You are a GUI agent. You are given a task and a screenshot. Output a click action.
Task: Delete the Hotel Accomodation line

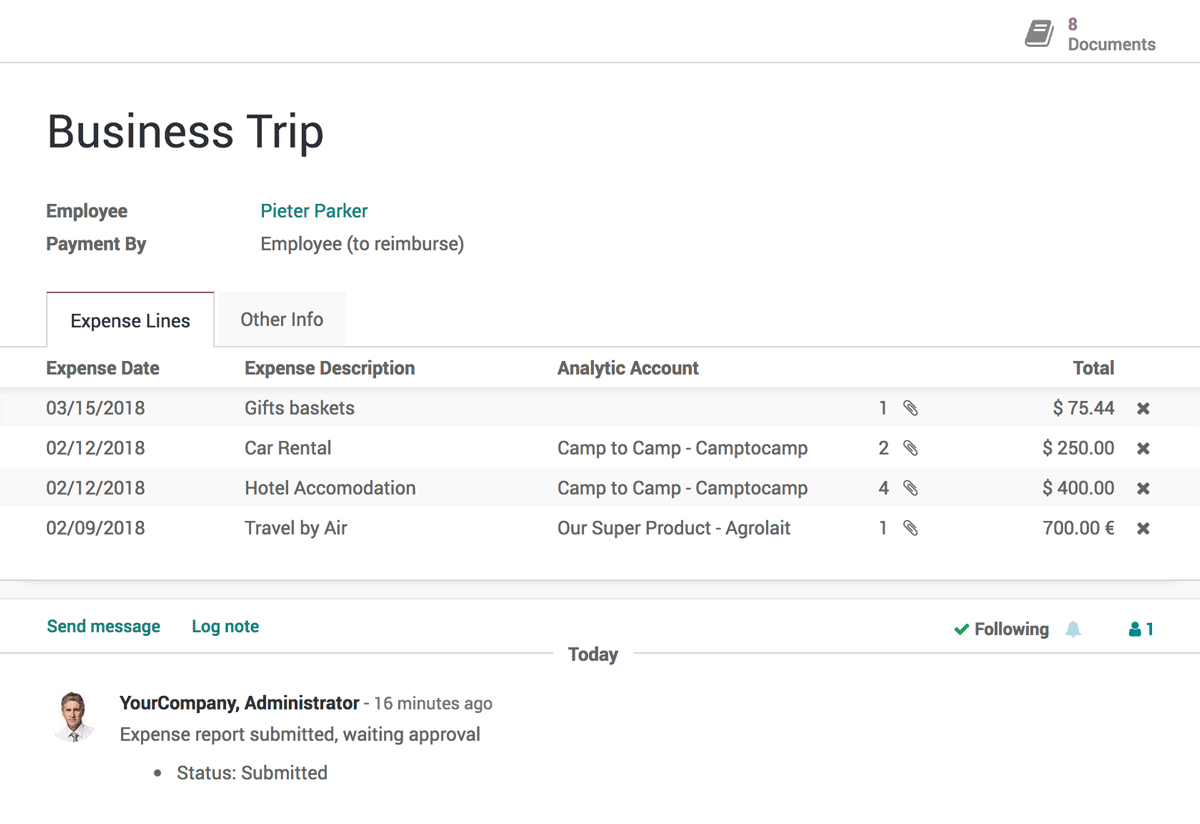(1143, 488)
